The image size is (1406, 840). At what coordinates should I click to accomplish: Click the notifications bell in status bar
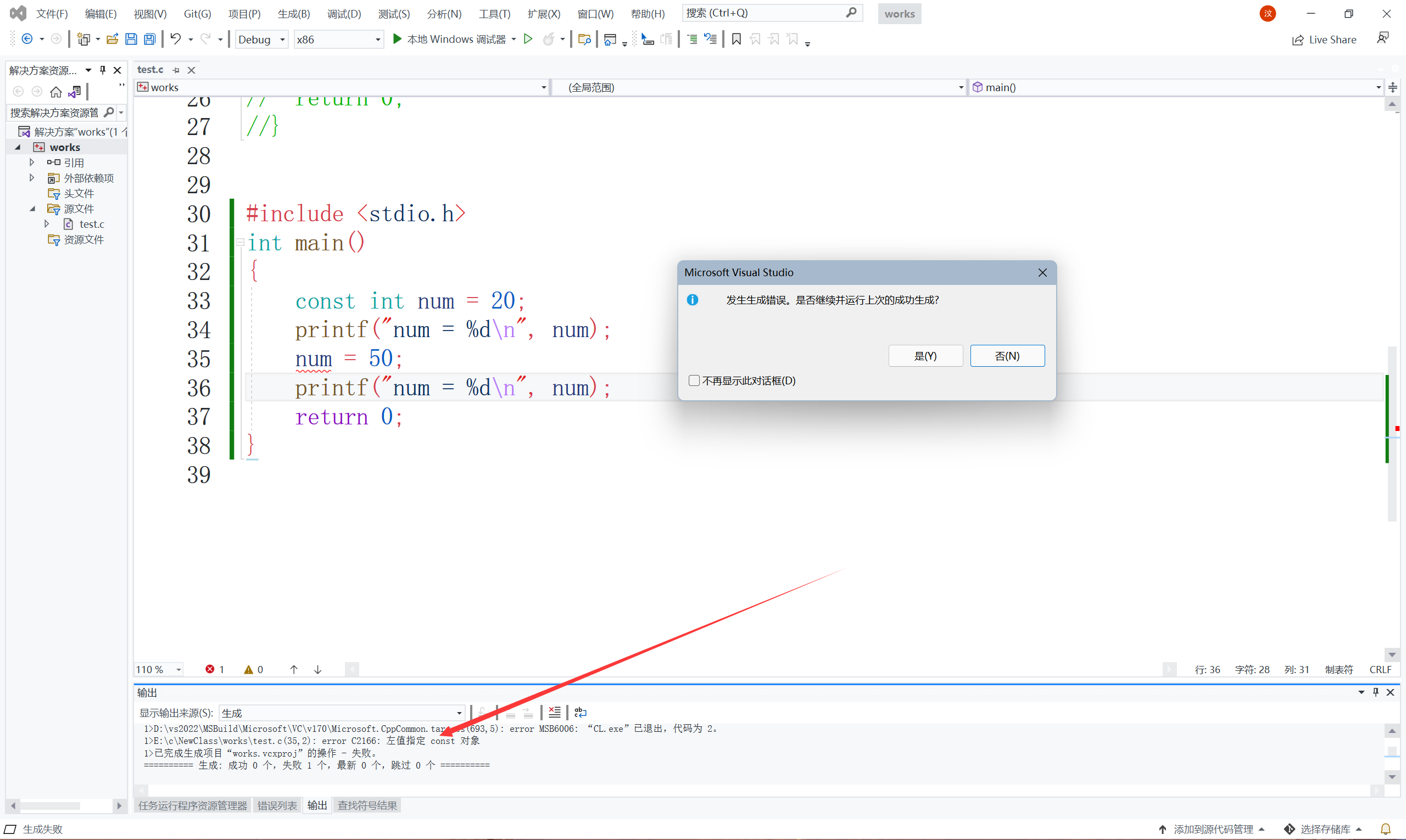click(x=1386, y=829)
